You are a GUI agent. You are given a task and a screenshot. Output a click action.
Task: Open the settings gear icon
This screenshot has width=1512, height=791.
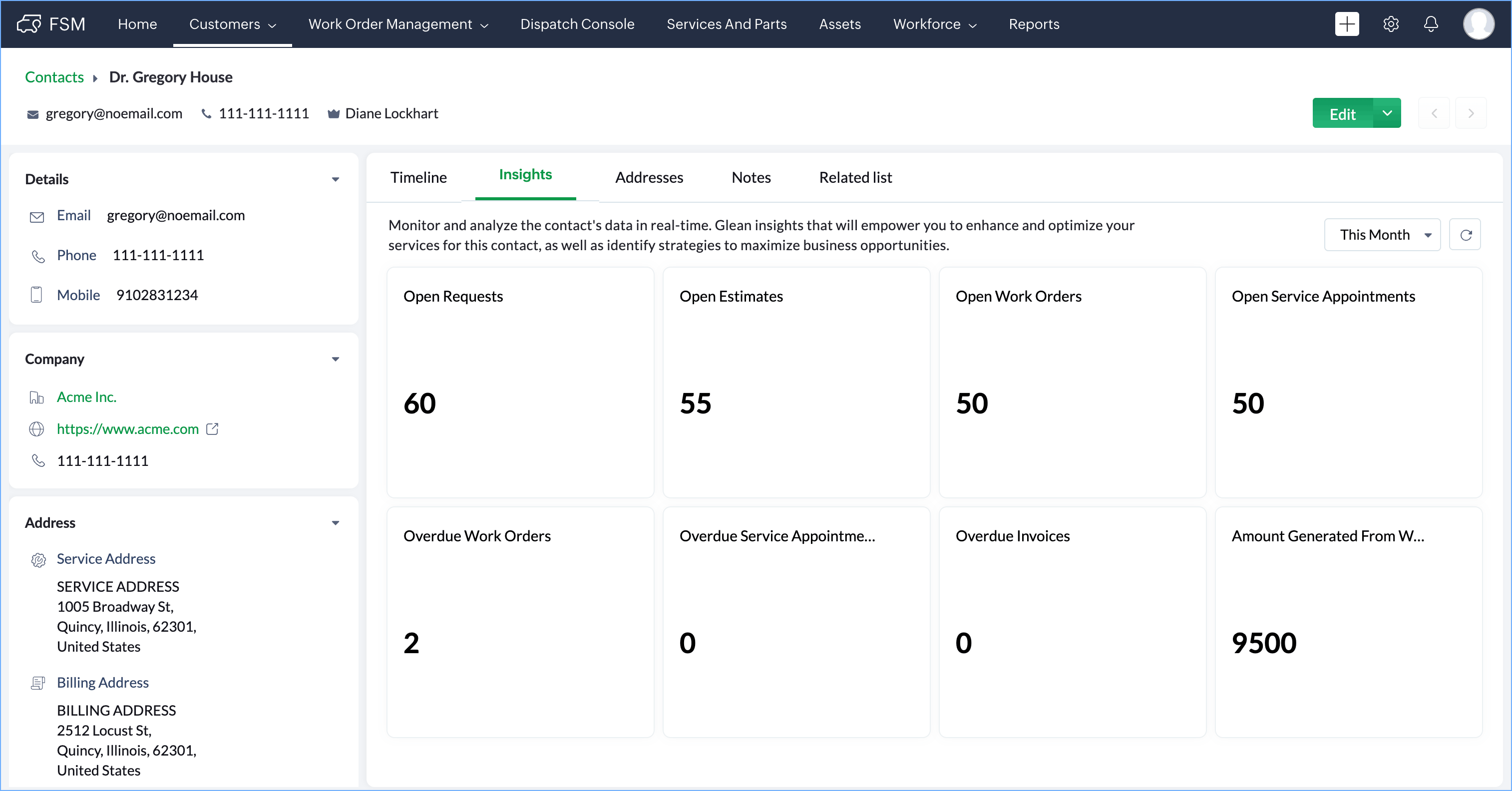click(x=1391, y=24)
